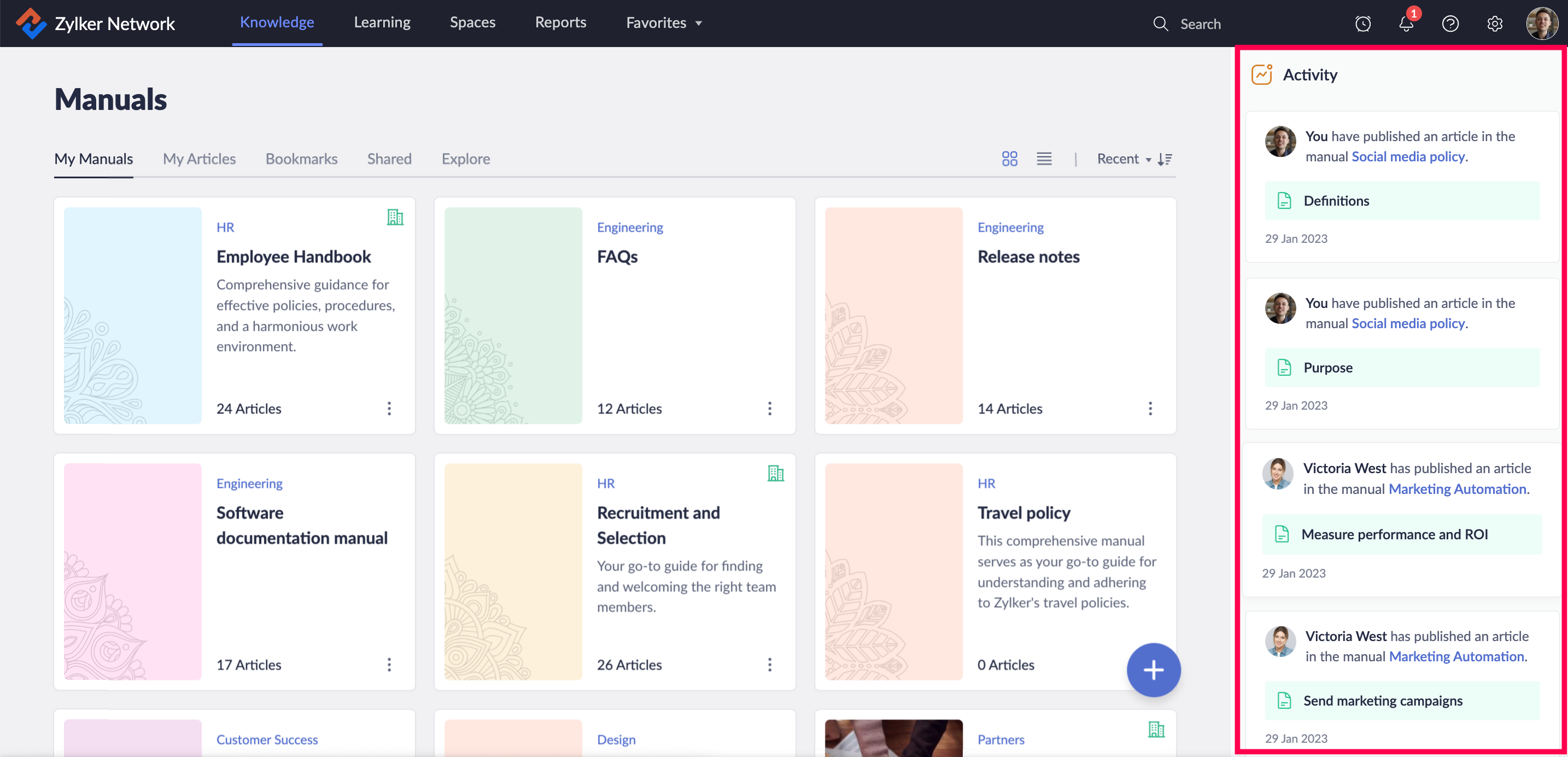Switch to list view layout
The image size is (1568, 757).
click(1044, 159)
